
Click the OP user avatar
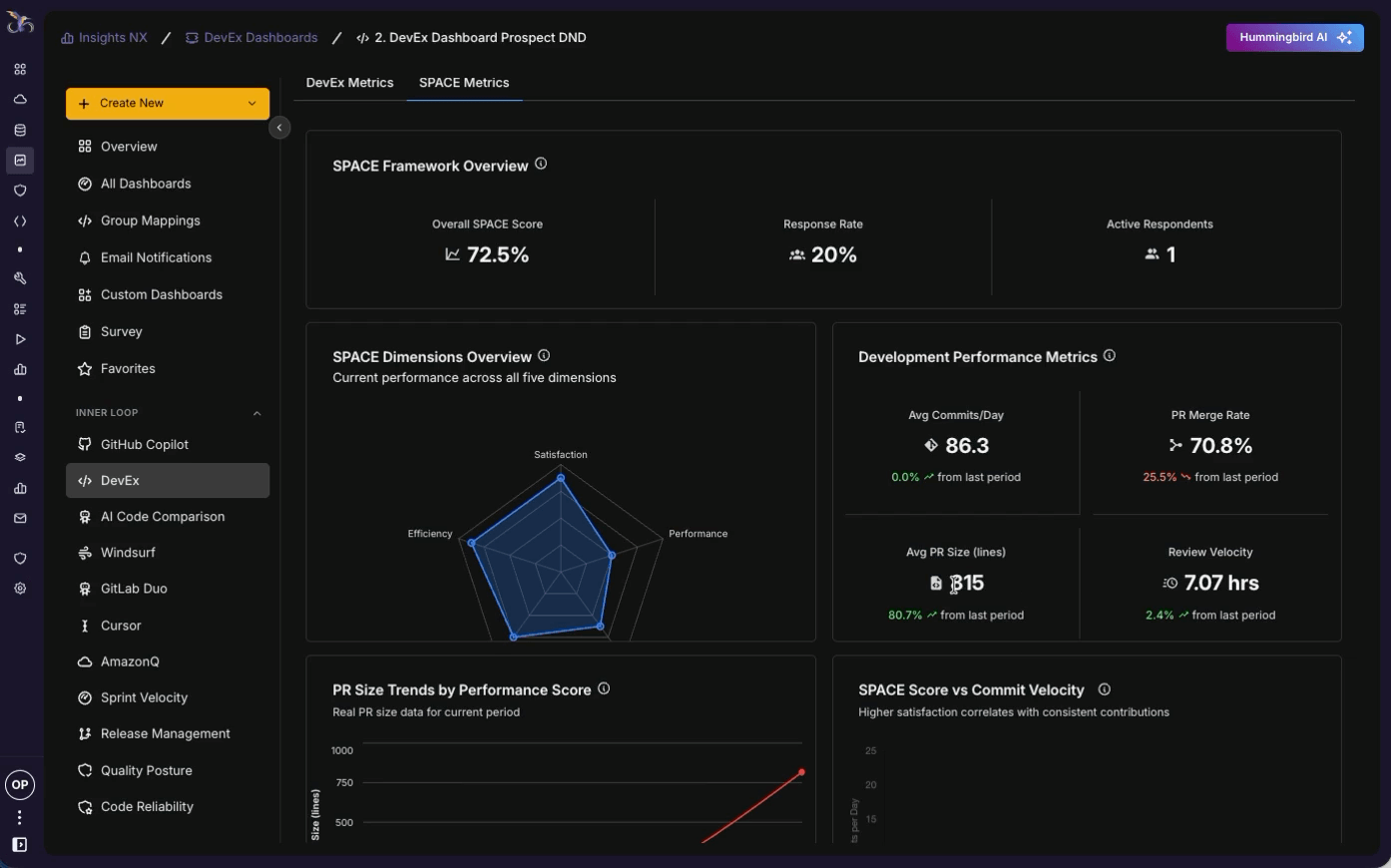[x=20, y=784]
